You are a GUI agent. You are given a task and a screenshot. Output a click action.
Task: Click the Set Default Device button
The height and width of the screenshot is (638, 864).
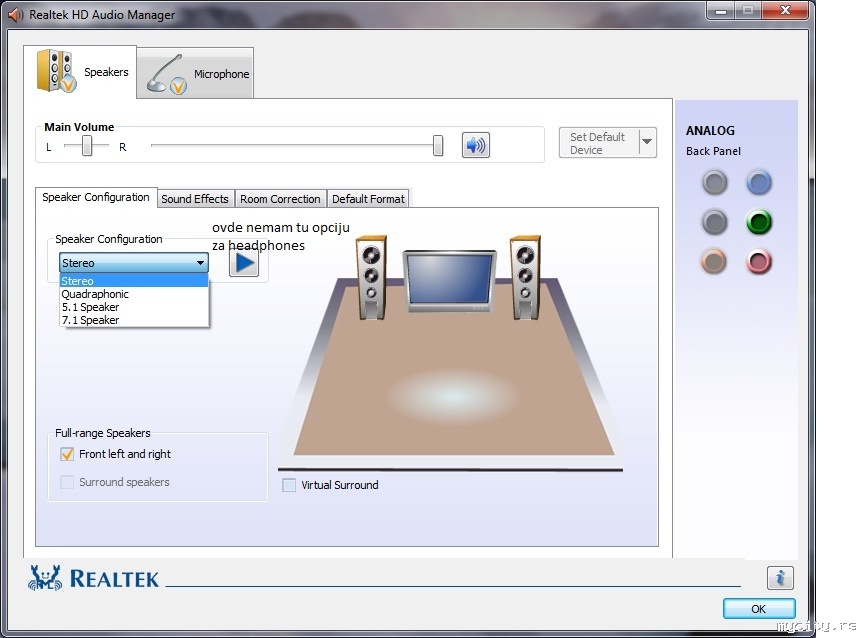(x=599, y=143)
